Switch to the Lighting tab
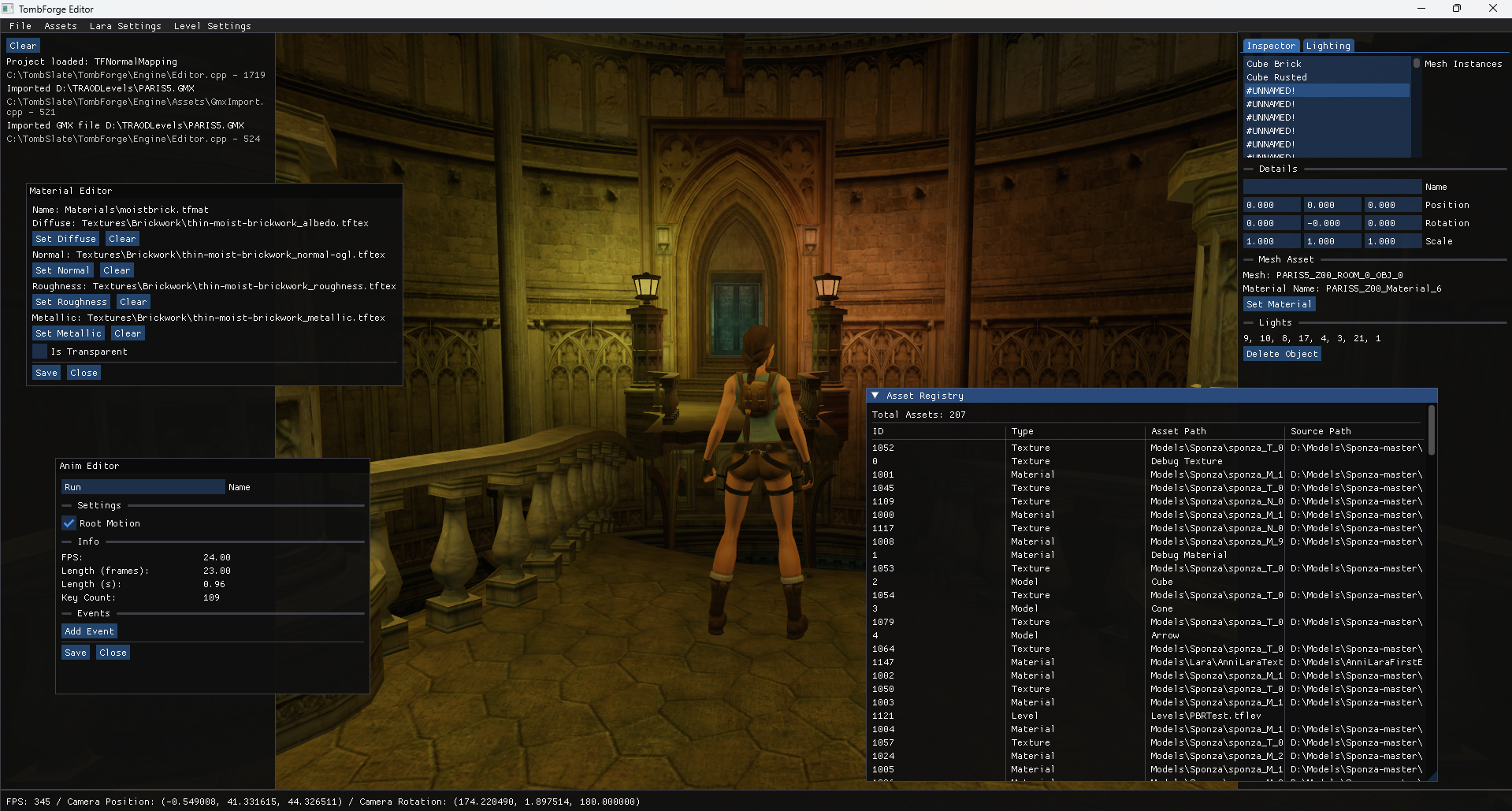 point(1328,46)
